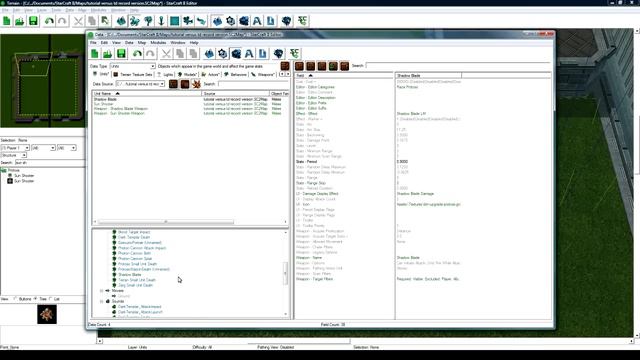Click orange creature icon beside Data Source

pyautogui.click(x=196, y=84)
